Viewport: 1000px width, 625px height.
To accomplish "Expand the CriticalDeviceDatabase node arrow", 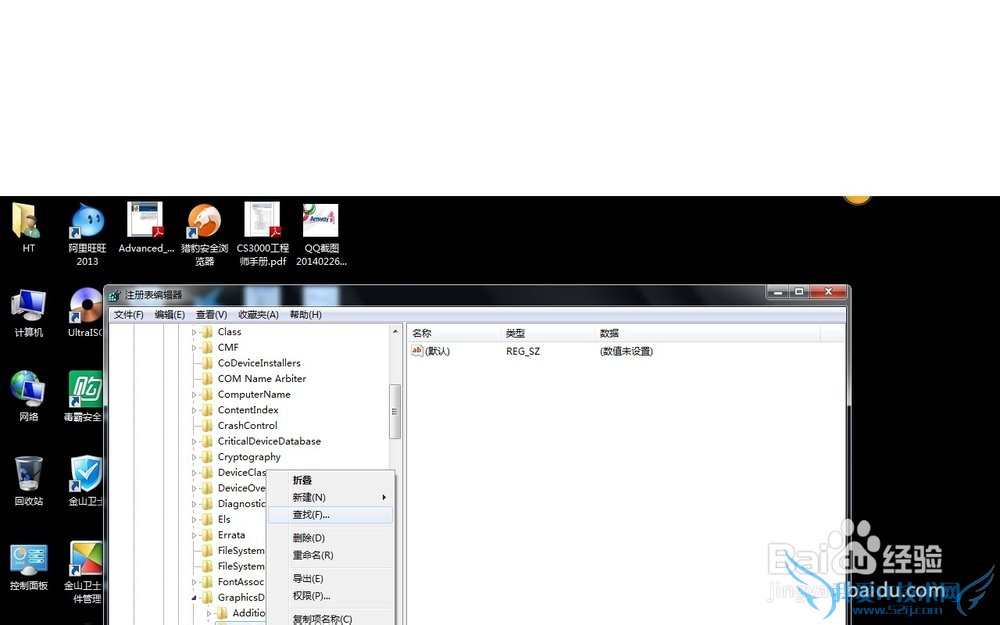I will point(194,442).
